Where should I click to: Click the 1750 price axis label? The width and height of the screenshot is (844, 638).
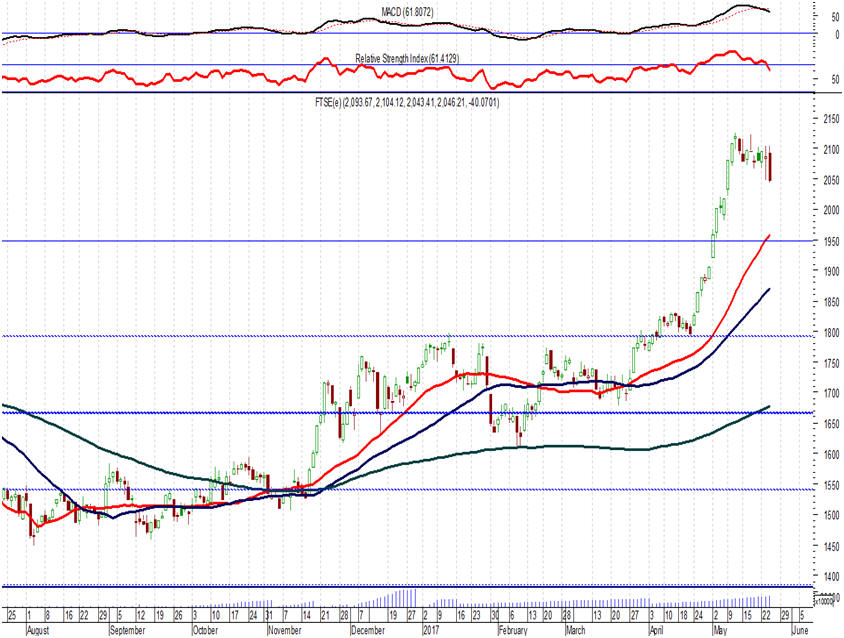click(x=832, y=363)
